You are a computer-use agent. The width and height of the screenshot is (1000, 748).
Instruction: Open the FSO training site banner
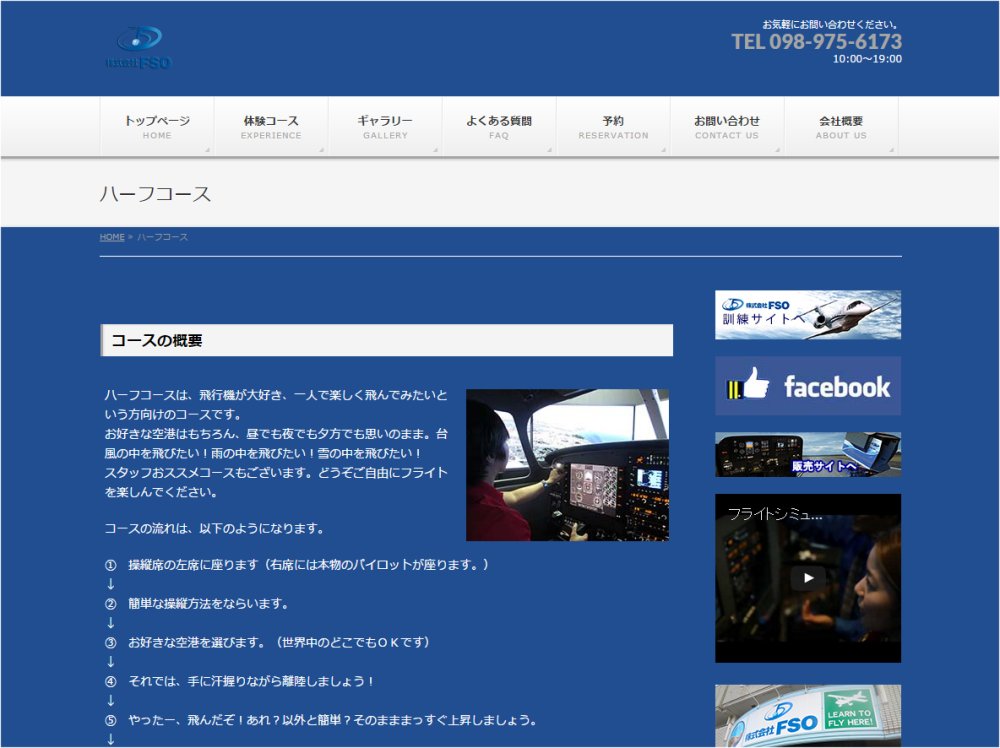point(808,315)
